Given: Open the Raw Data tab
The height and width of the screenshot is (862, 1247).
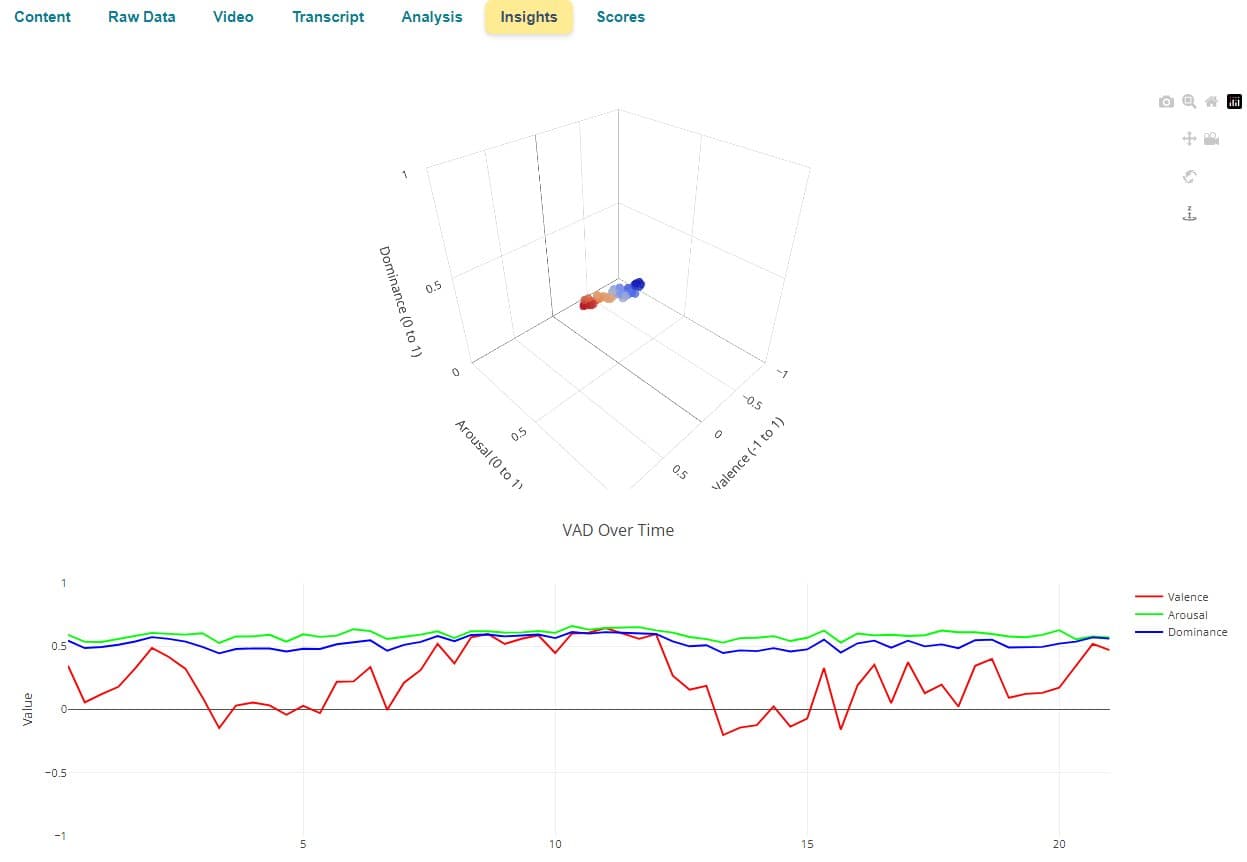Looking at the screenshot, I should [141, 17].
